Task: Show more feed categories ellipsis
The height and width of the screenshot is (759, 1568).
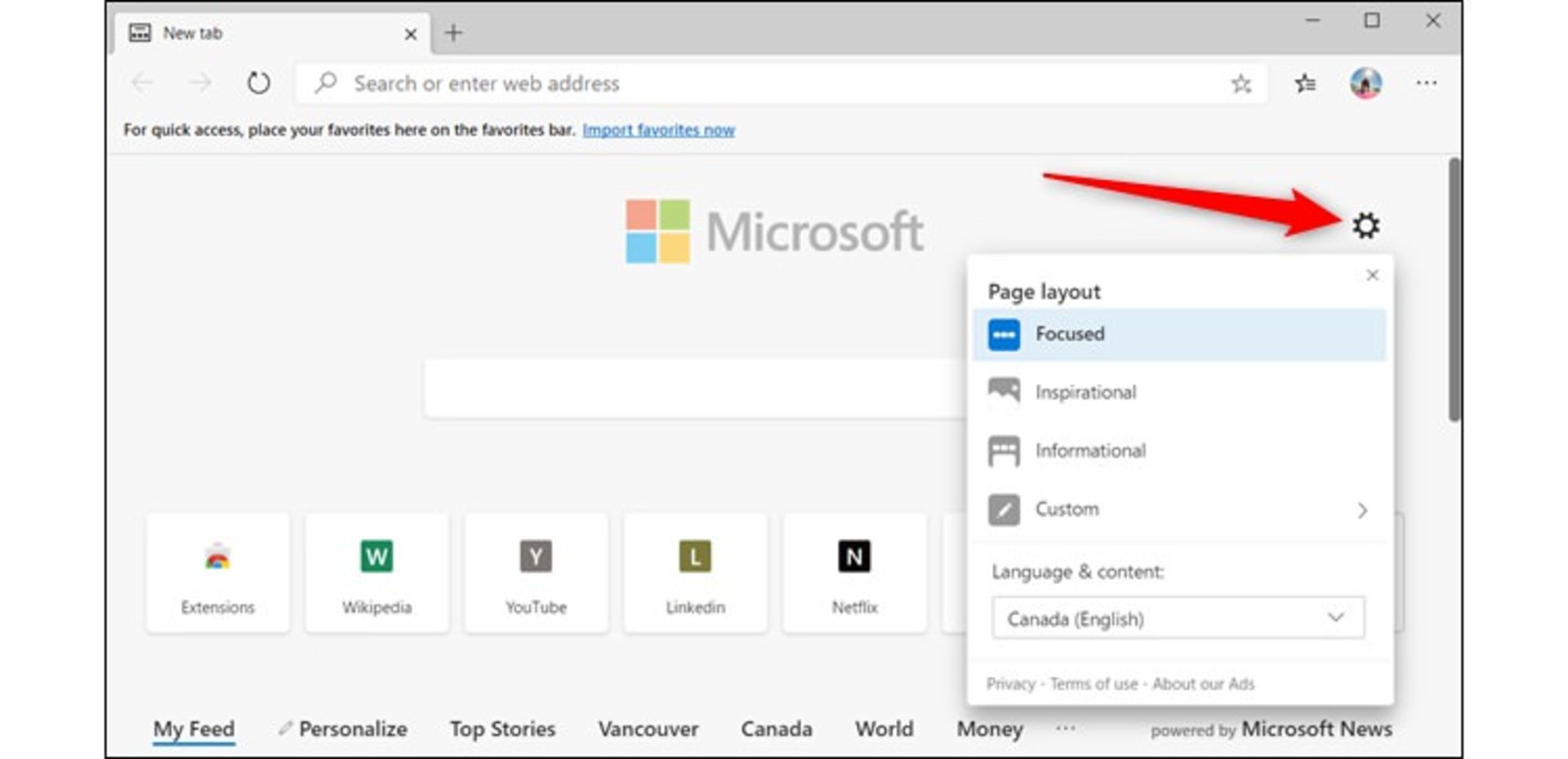Action: click(1065, 727)
